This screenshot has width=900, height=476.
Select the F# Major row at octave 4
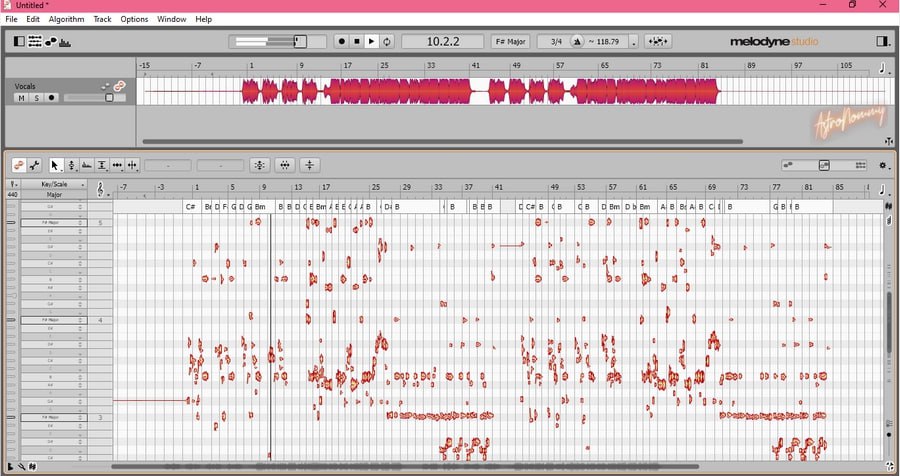53,320
